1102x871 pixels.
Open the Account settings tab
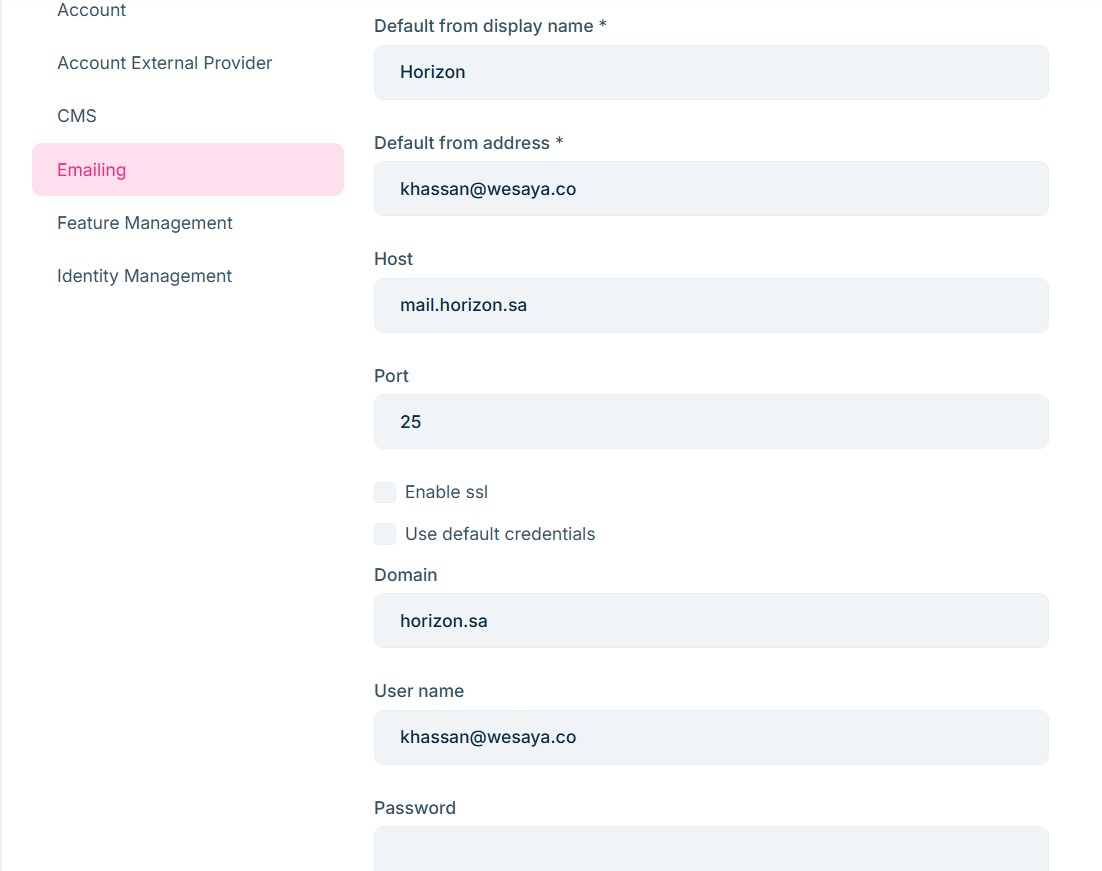click(x=92, y=11)
